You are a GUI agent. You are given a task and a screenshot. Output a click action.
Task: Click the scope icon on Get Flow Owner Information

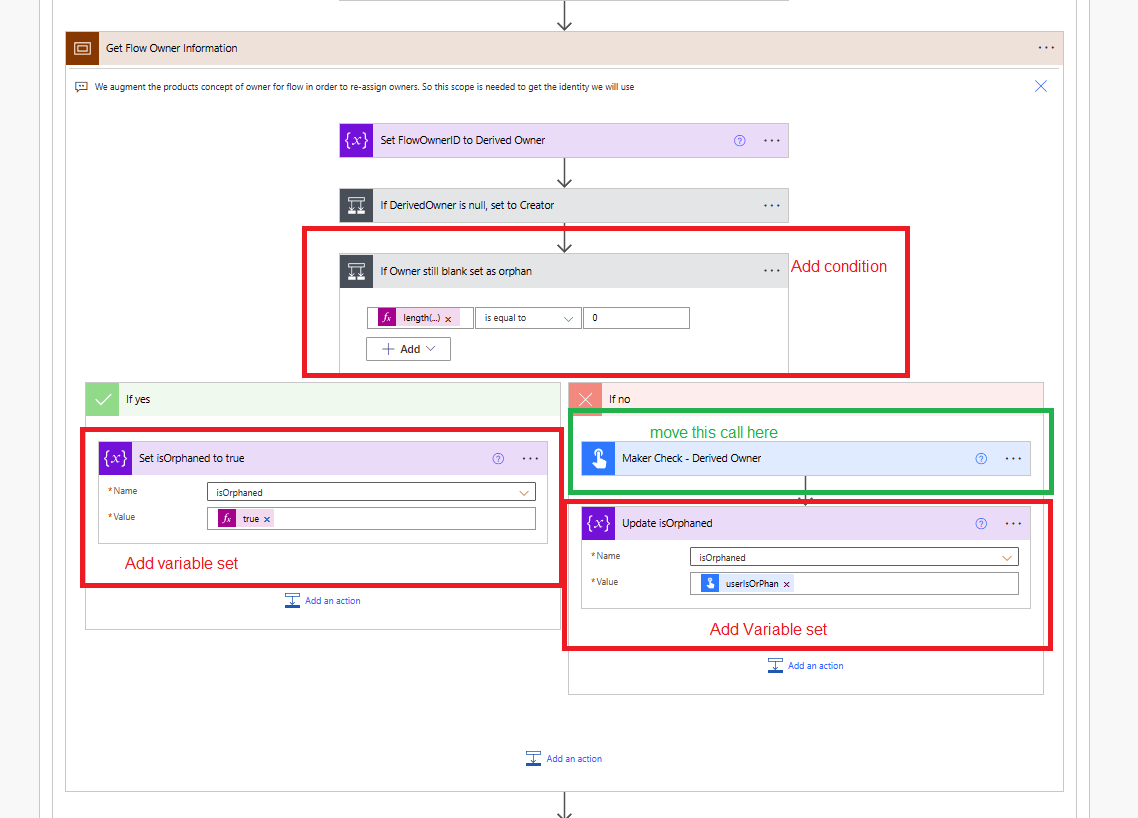click(81, 48)
